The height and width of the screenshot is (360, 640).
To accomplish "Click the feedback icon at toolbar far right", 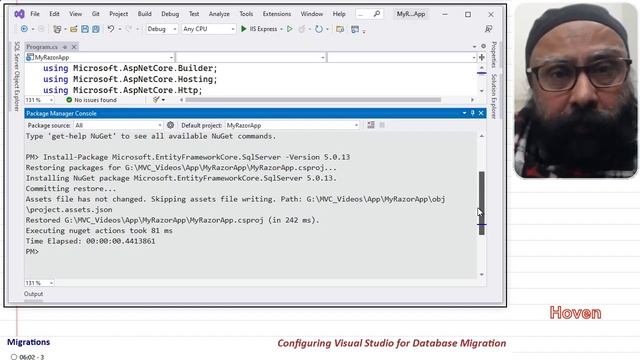I will point(488,29).
